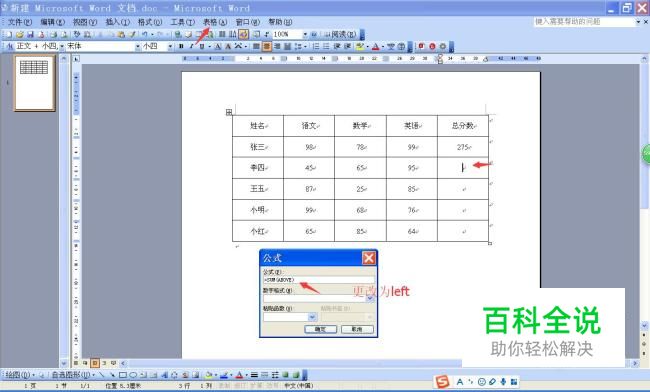
Task: Open the font size 小四 dropdown
Action: (x=170, y=46)
